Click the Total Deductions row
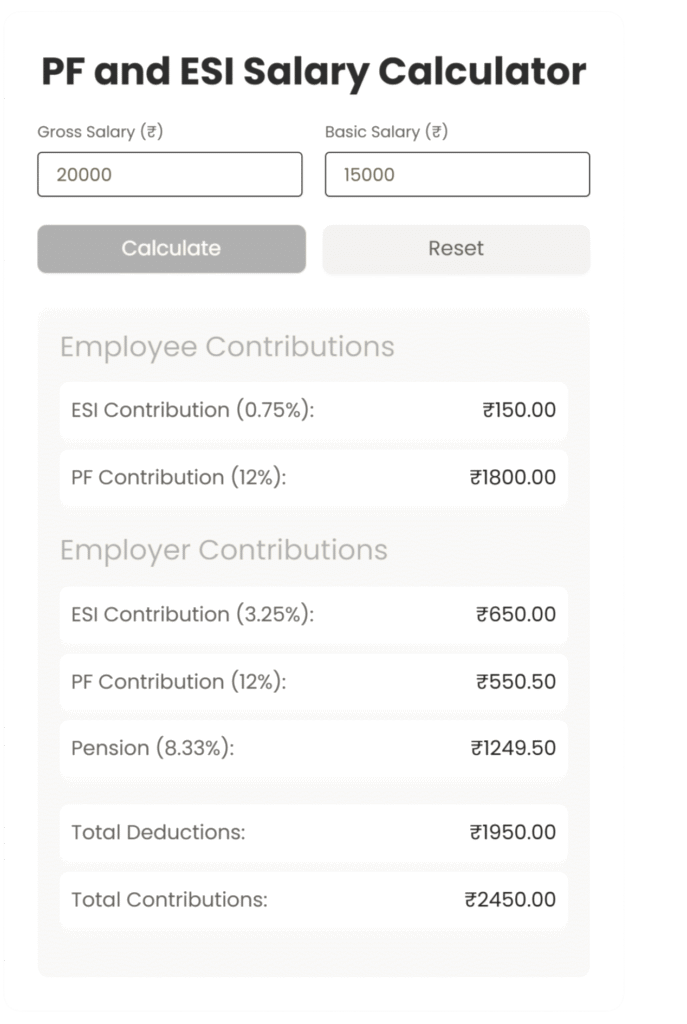The height and width of the screenshot is (1024, 687). [313, 833]
